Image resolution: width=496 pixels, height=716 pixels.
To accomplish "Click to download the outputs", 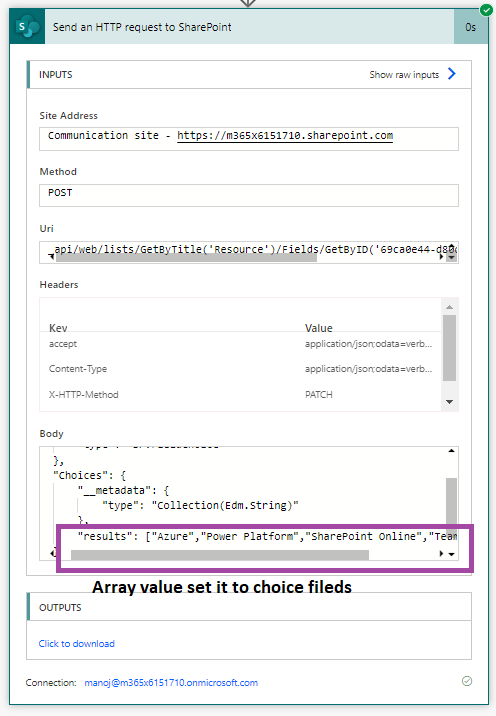I will [x=76, y=643].
